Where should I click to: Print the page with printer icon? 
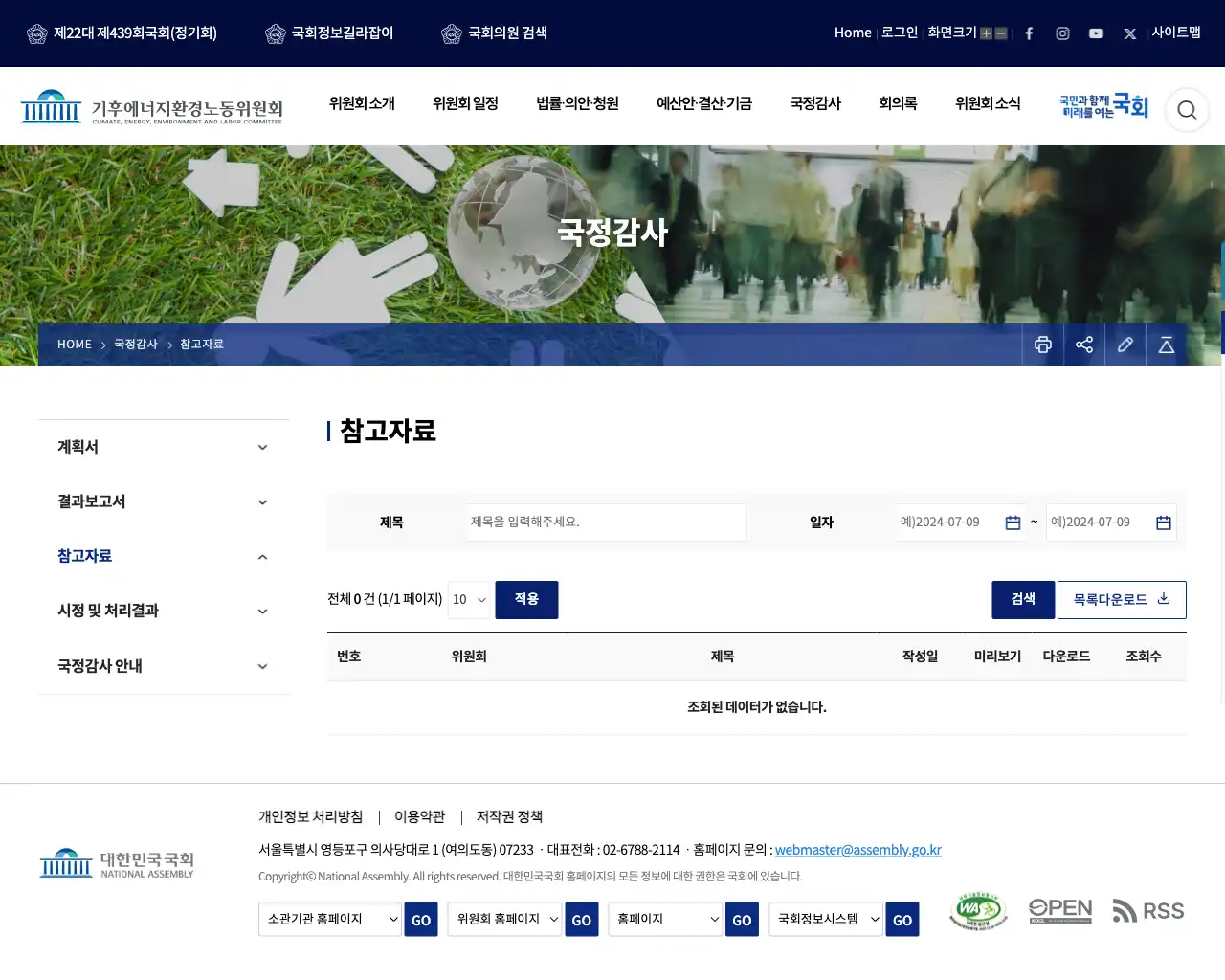[1043, 345]
